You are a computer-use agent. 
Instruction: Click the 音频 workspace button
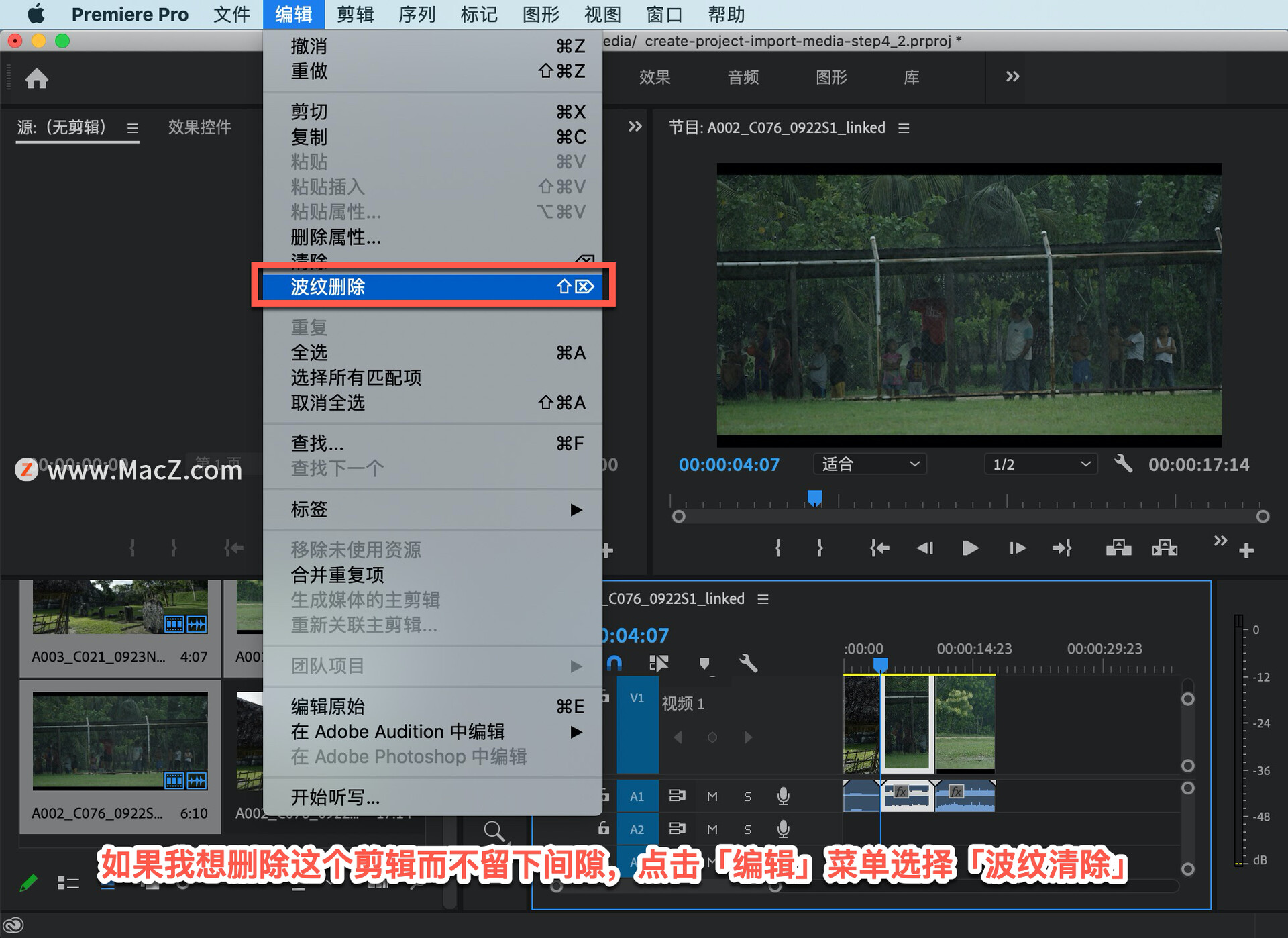[743, 77]
